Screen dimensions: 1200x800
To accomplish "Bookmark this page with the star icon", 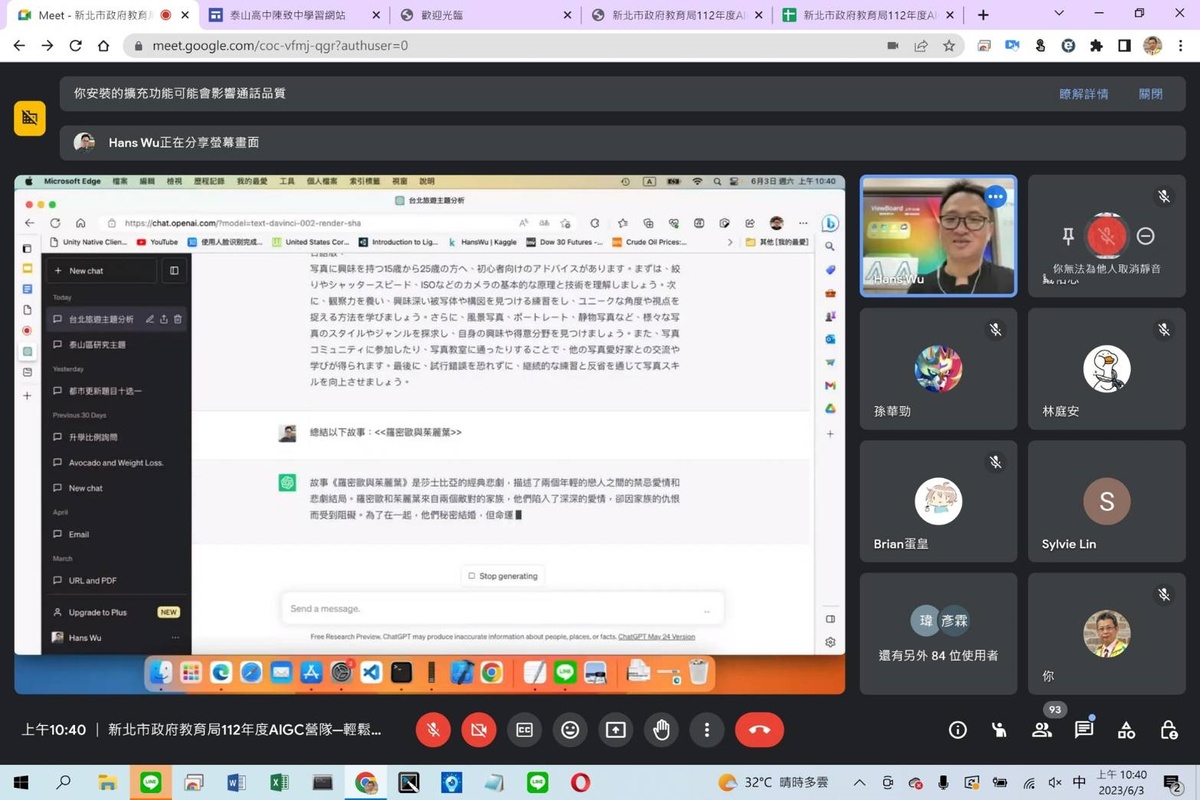I will click(x=948, y=46).
